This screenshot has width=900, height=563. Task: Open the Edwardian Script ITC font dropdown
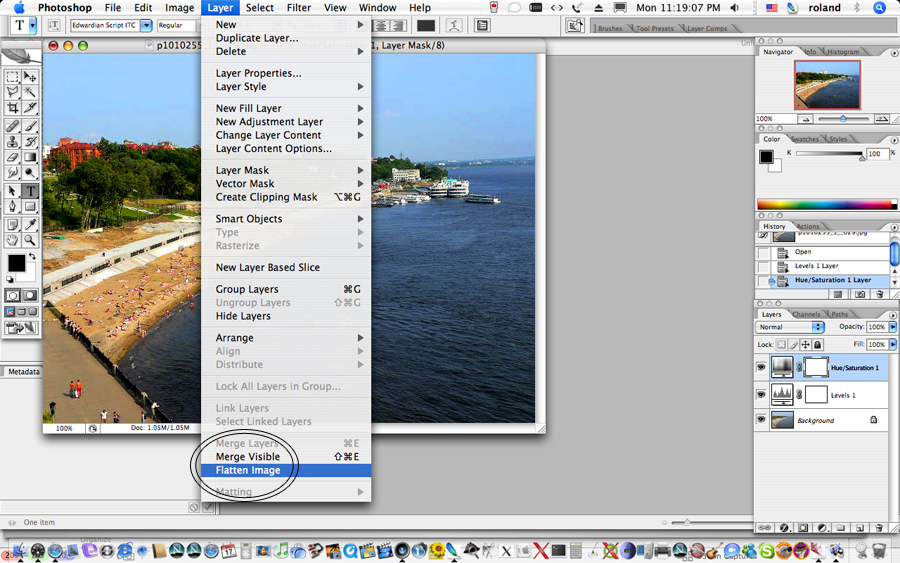[x=147, y=25]
